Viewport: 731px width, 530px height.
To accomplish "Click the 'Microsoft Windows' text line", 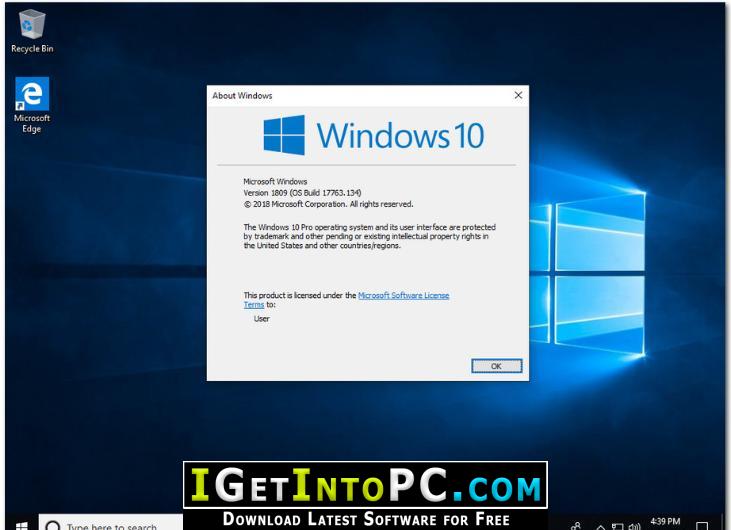I will coord(275,181).
